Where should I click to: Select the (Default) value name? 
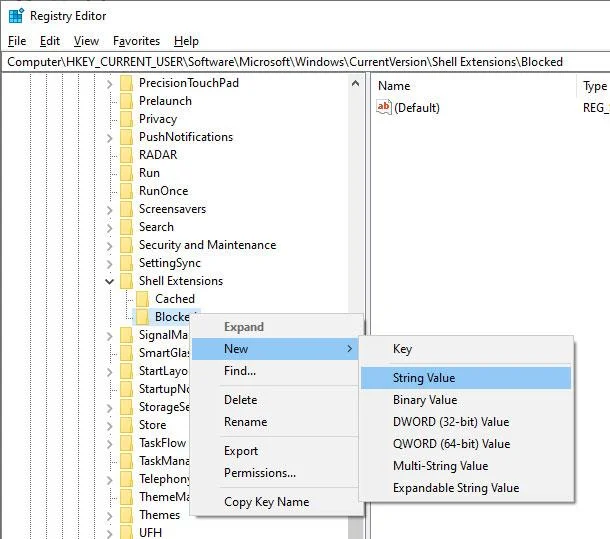coord(417,108)
